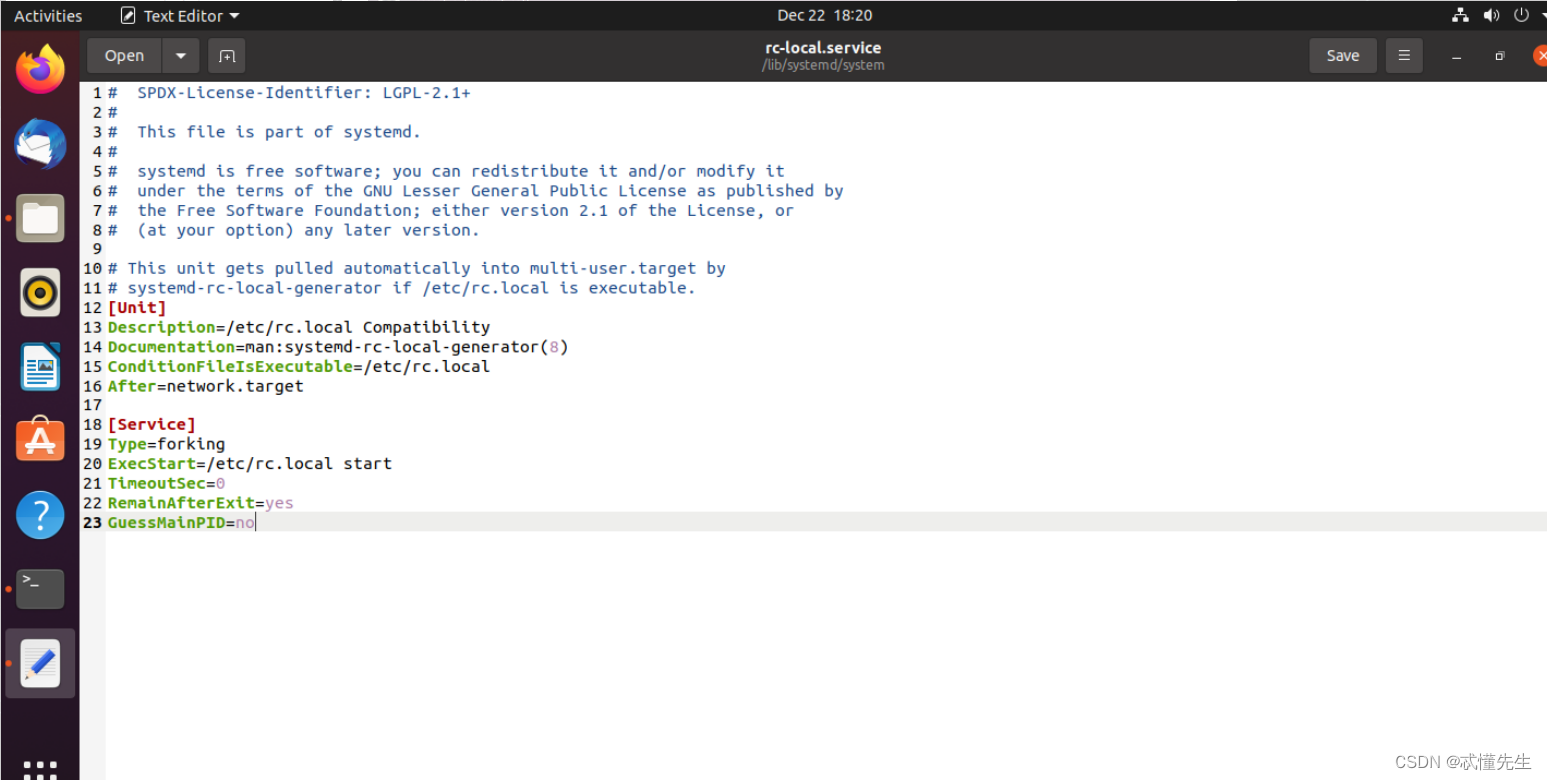Save the rc-local.service file

click(1343, 56)
